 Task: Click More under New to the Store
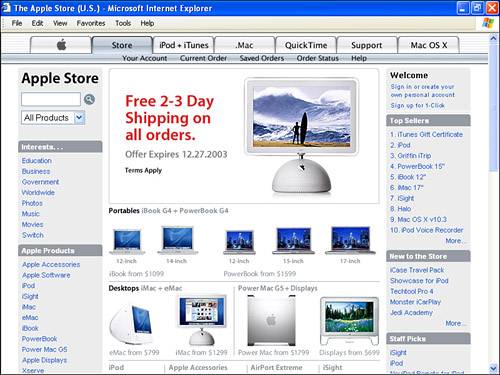point(455,323)
